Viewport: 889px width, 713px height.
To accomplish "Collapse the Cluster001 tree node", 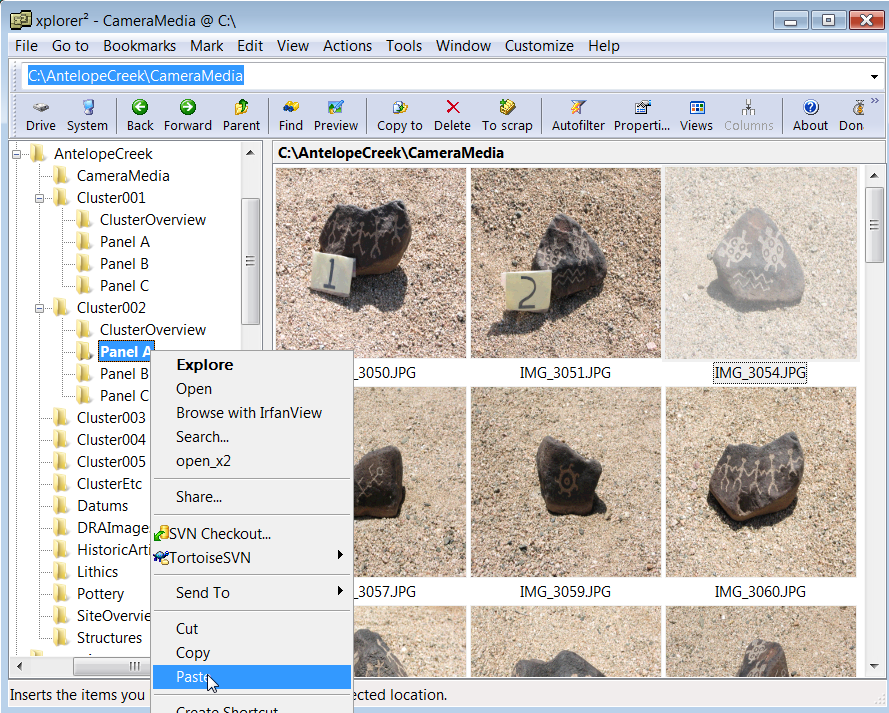I will tap(39, 198).
